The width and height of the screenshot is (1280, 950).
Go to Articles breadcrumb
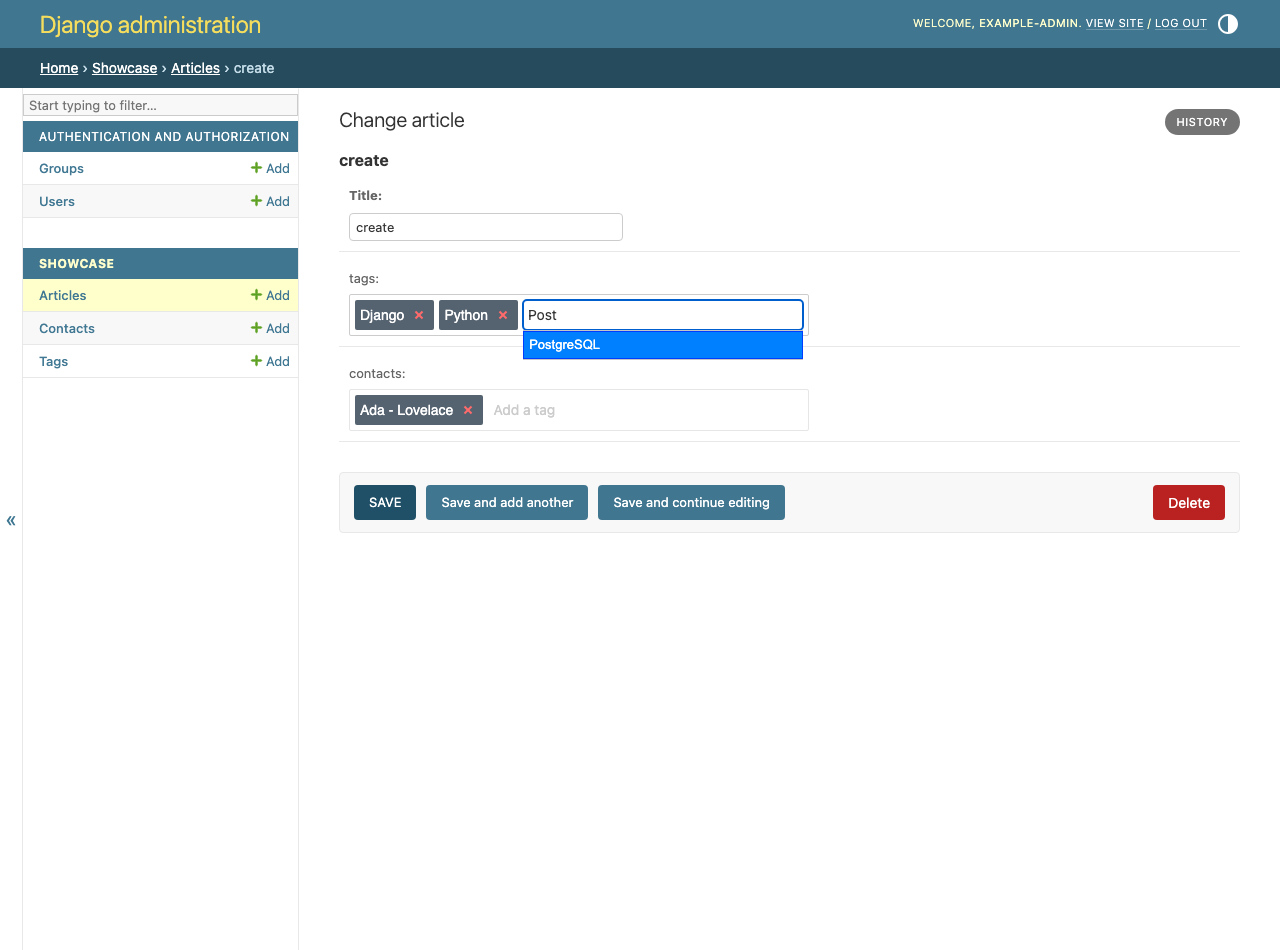click(x=195, y=68)
